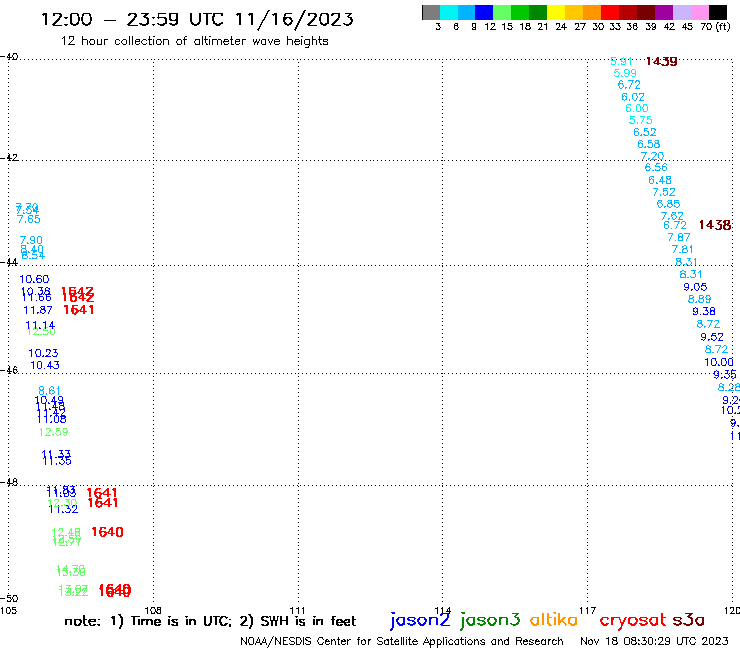Screen dimensions: 740x650
Task: Click the timestamp 1439 near the top
Action: coord(661,61)
